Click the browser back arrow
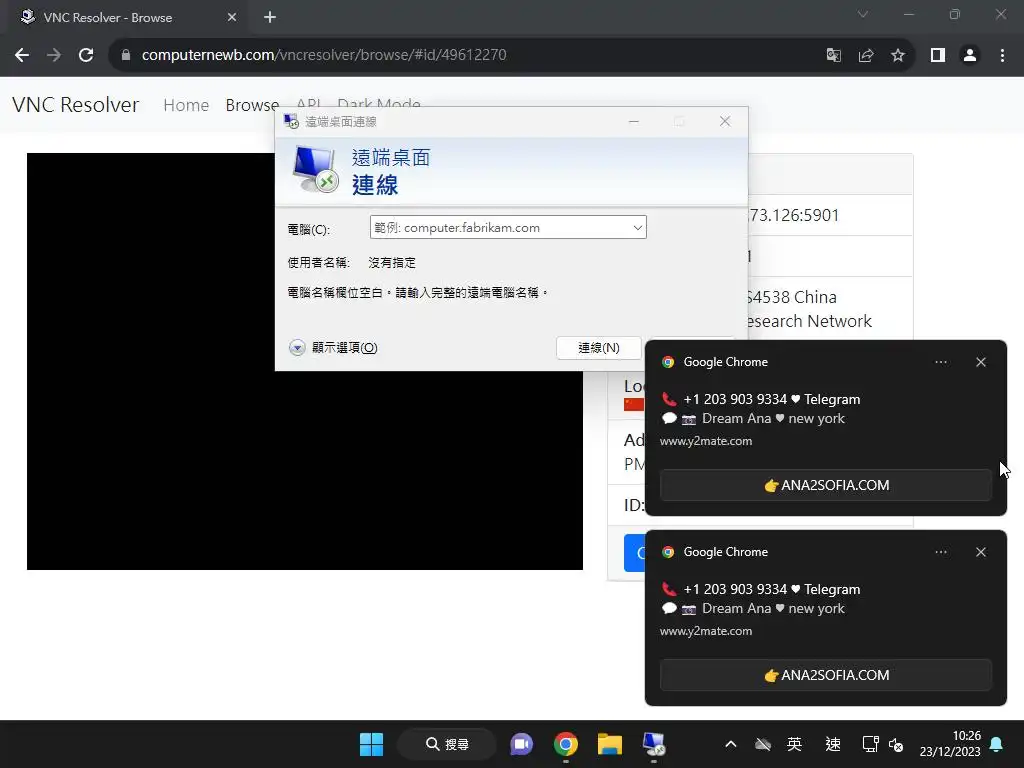The image size is (1024, 768). click(x=22, y=55)
